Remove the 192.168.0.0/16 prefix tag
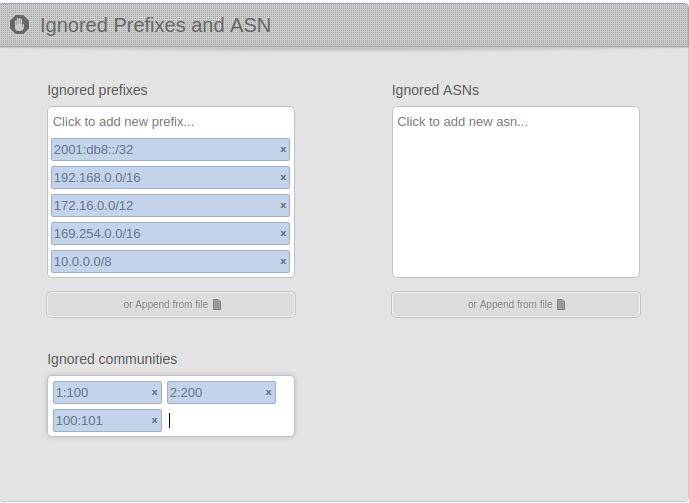This screenshot has height=503, width=689. 283,177
